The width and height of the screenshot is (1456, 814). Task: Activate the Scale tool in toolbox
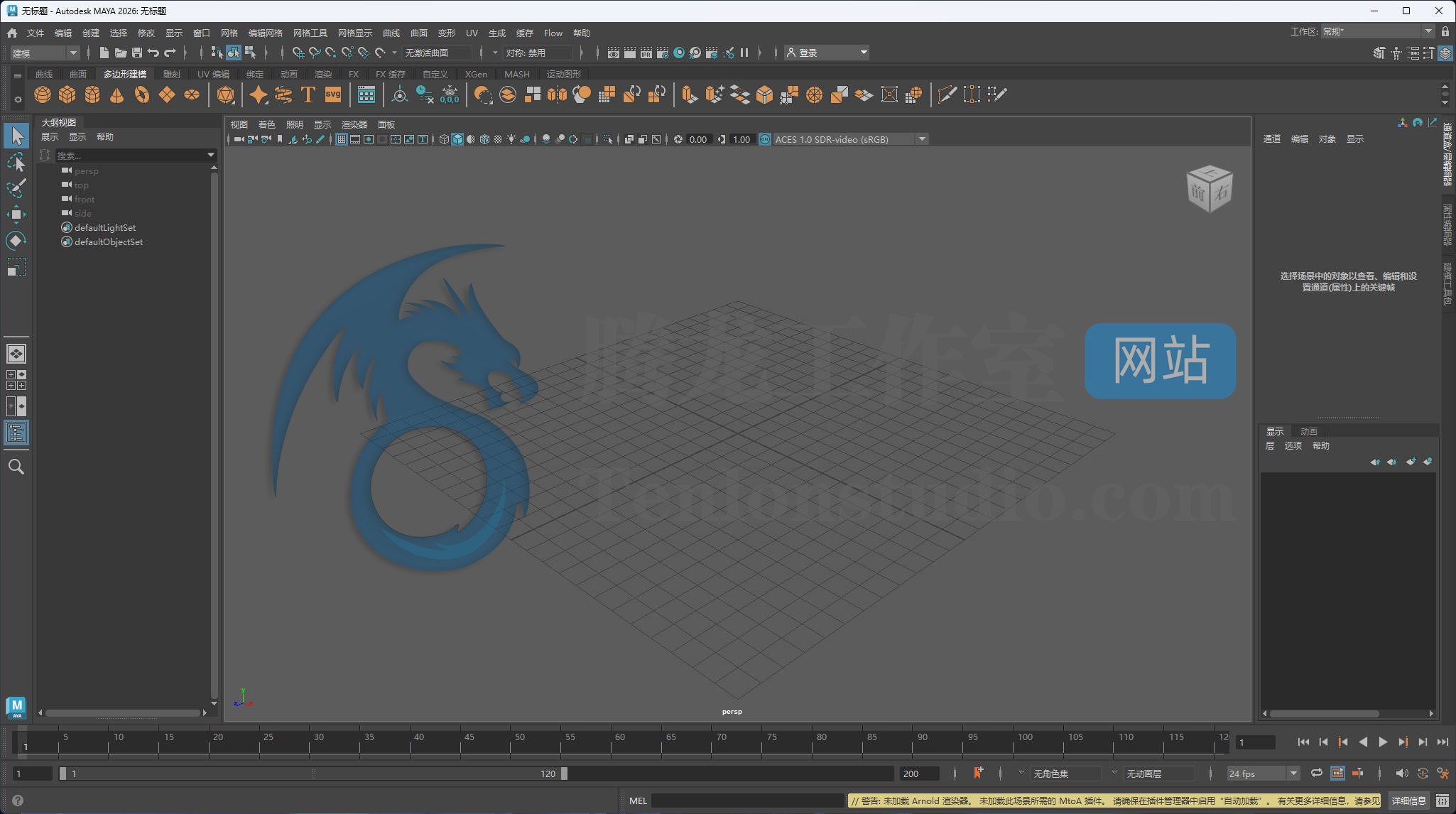16,266
